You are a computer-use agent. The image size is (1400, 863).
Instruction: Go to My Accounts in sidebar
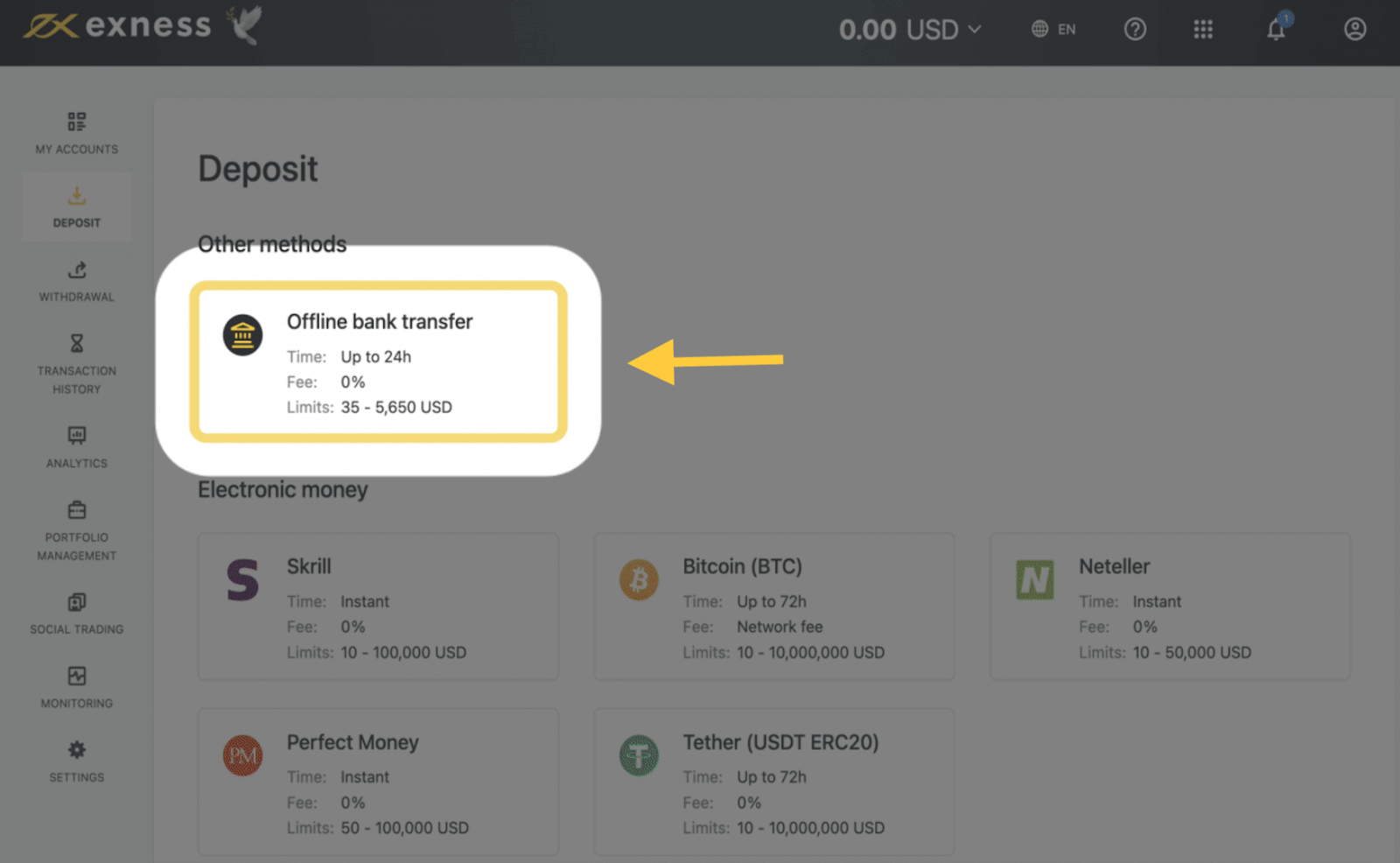pos(77,133)
